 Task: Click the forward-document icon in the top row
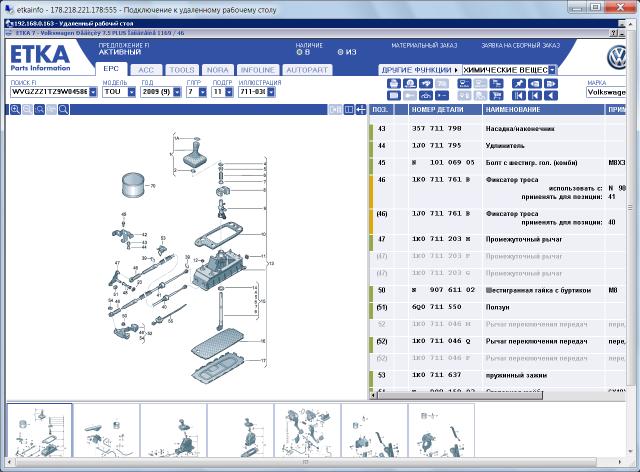[x=551, y=84]
